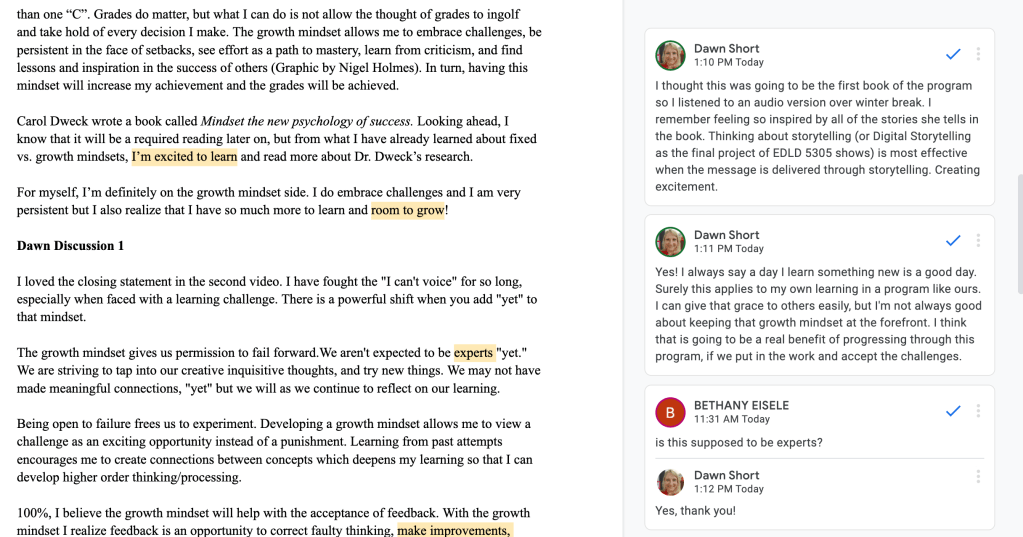Resolve Dawn Short's 1:11 PM comment
Image resolution: width=1023 pixels, height=537 pixels.
point(953,241)
